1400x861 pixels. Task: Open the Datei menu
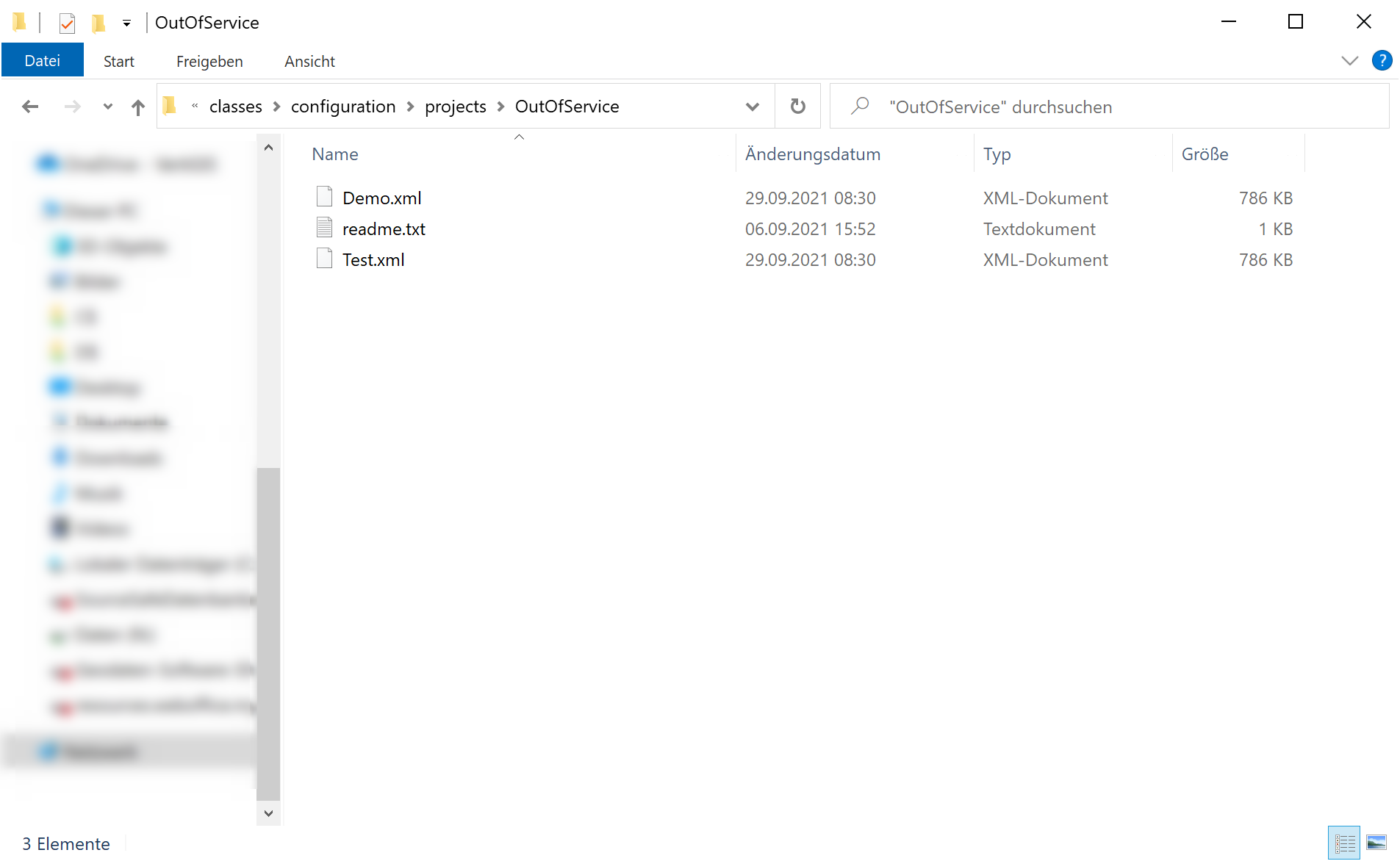(x=42, y=60)
